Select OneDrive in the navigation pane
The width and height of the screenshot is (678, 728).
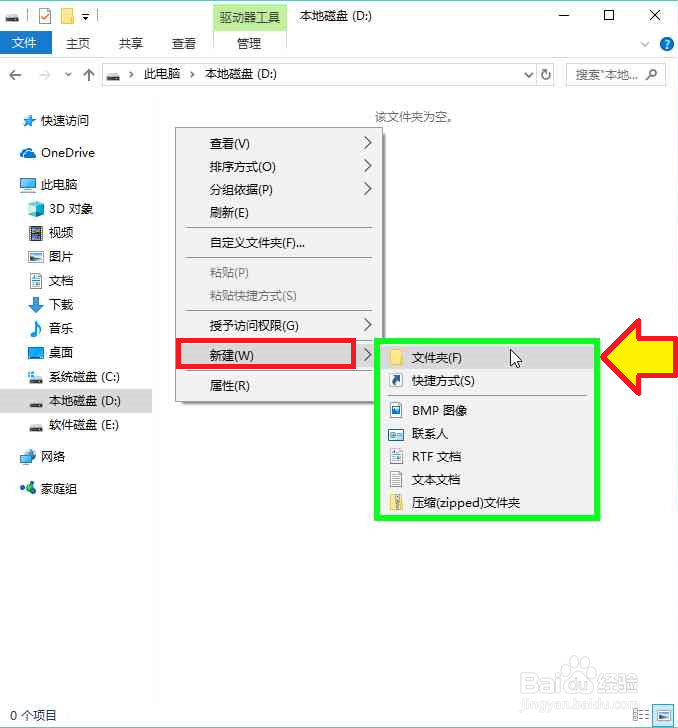pos(67,153)
